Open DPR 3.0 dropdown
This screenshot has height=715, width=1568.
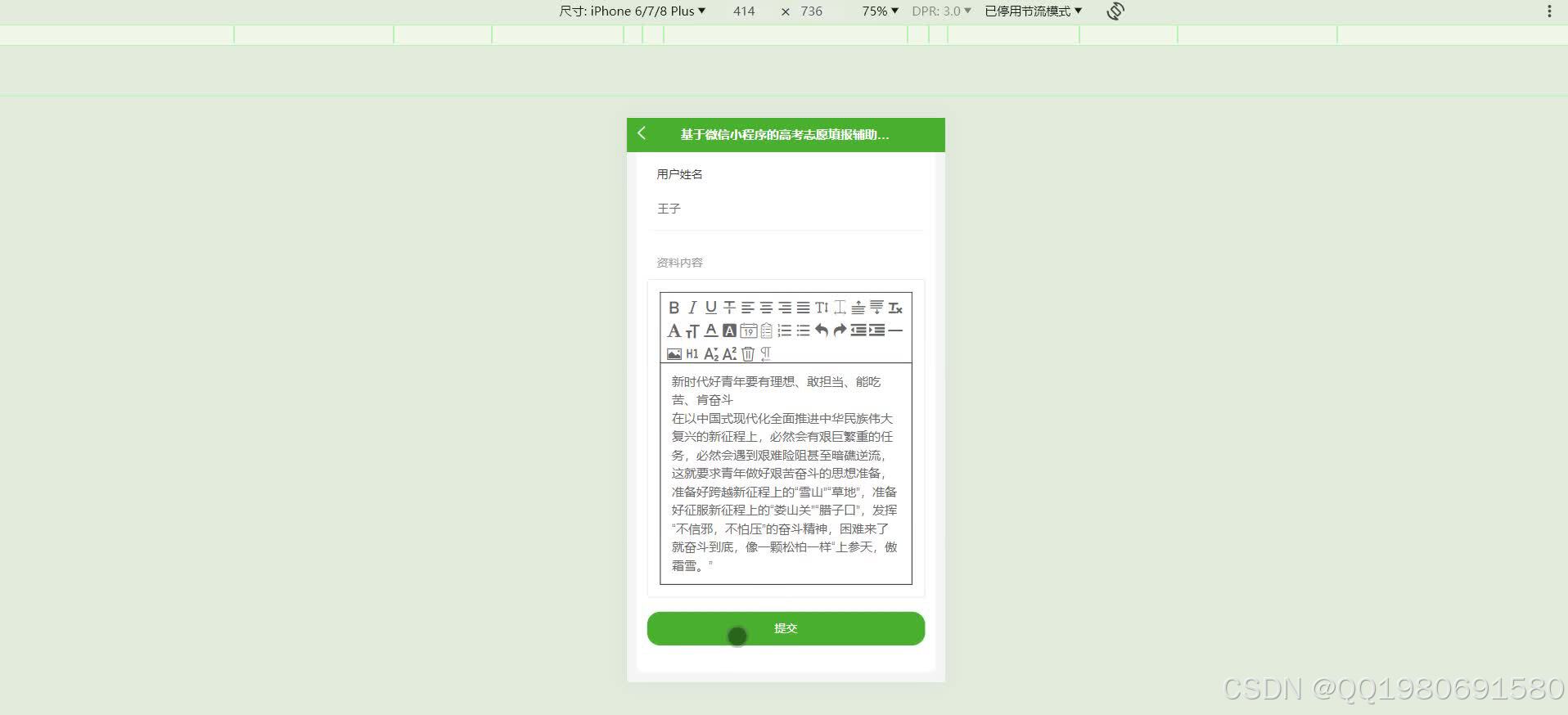[x=941, y=11]
